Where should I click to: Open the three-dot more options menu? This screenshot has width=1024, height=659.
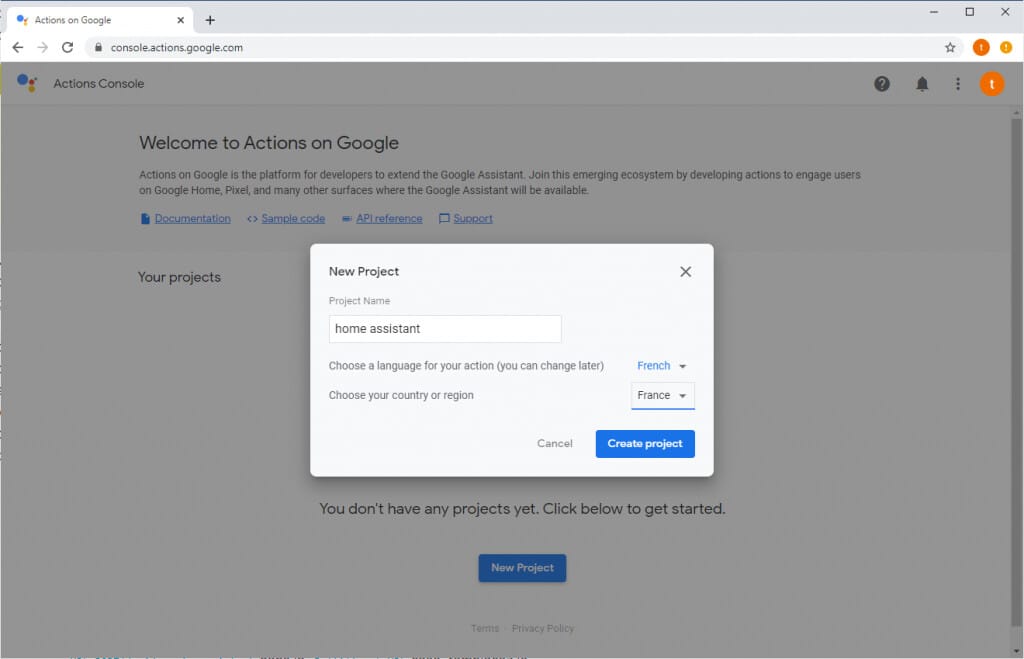pos(958,84)
